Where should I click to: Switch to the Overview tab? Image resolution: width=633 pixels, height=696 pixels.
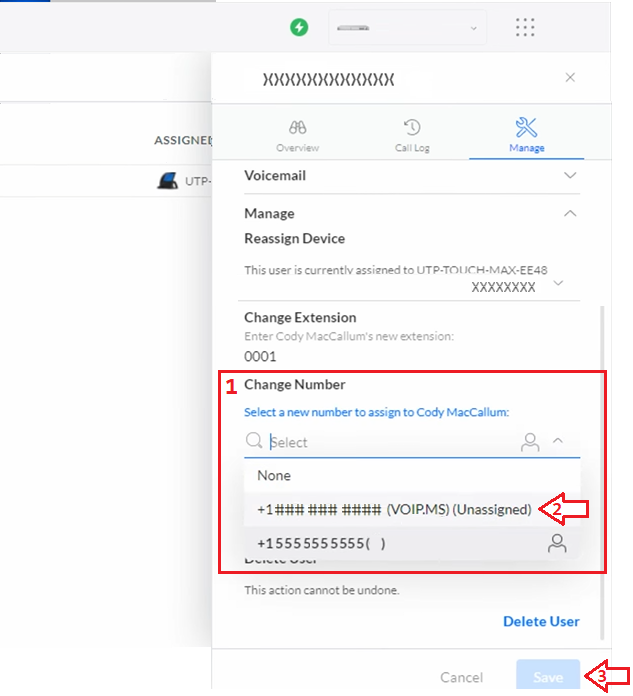point(297,135)
